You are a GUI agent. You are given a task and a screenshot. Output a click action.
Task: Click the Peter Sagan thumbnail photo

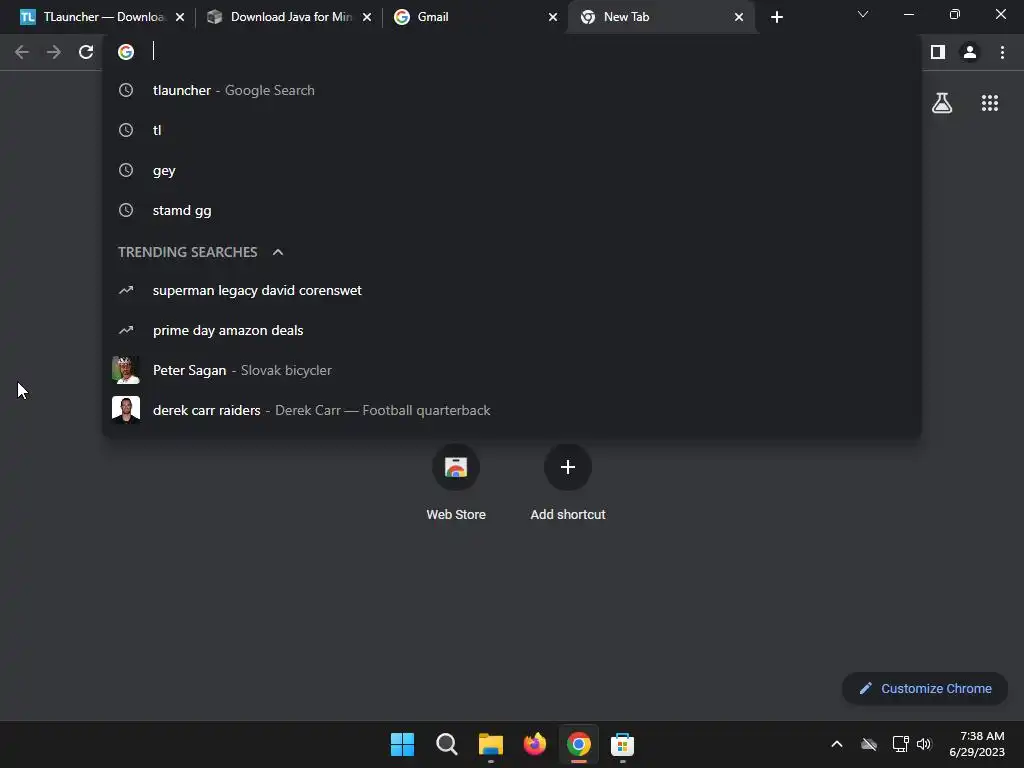126,370
